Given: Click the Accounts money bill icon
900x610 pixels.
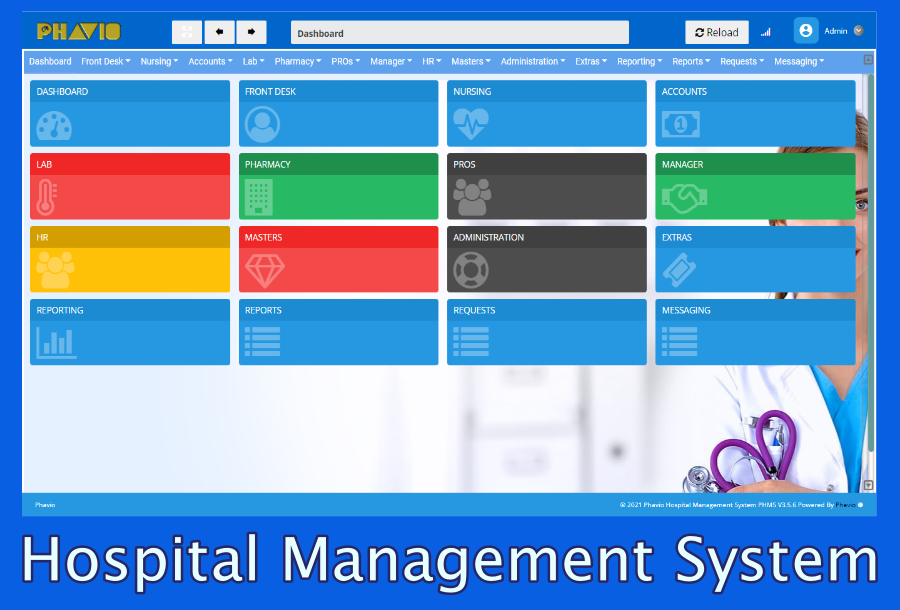Looking at the screenshot, I should 680,125.
